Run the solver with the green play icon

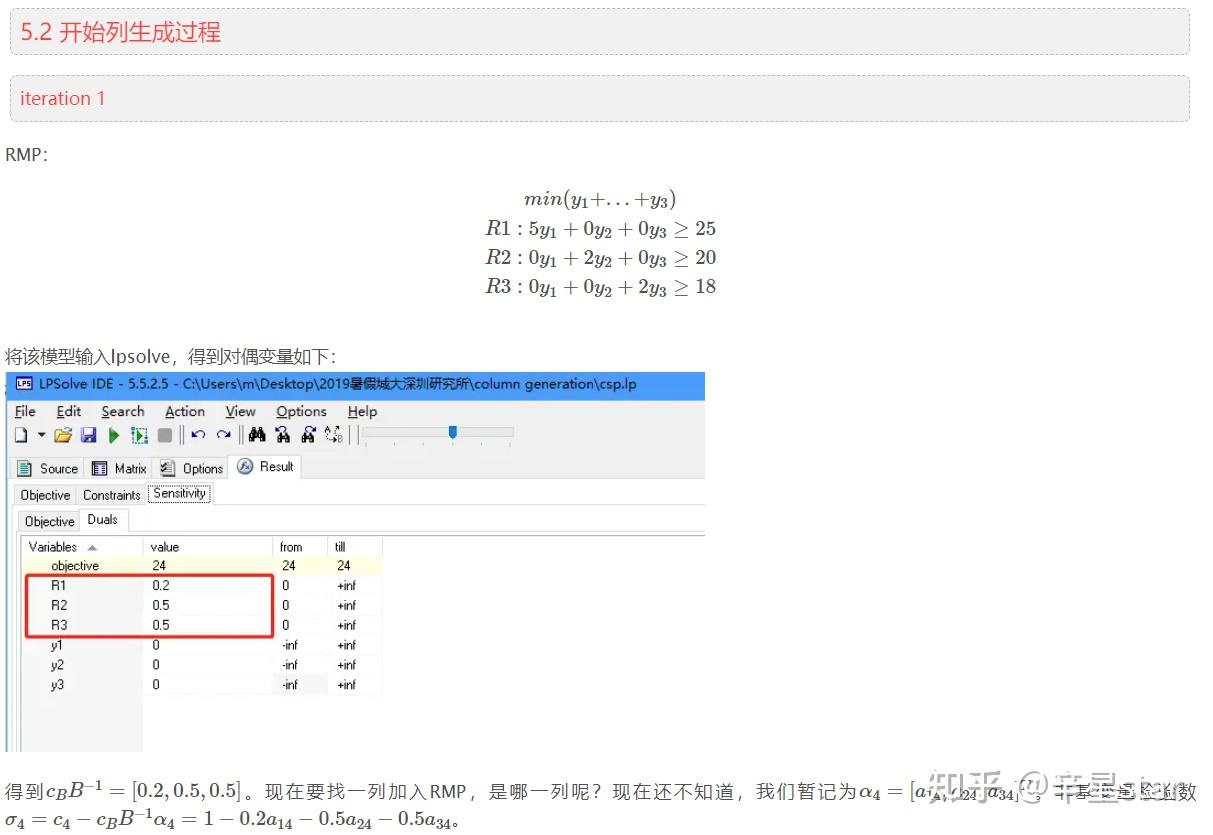click(113, 434)
